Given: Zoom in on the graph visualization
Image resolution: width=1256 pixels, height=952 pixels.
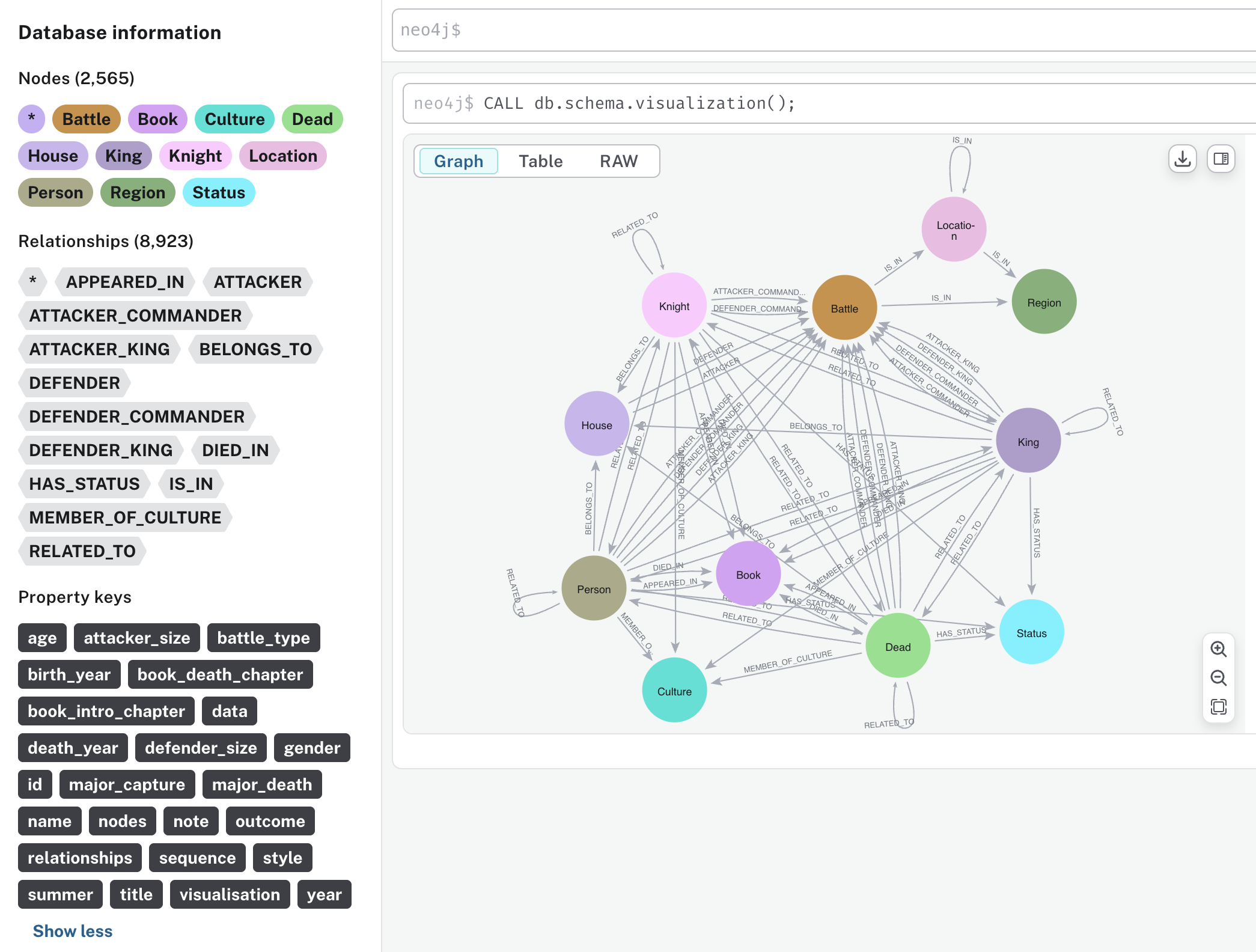Looking at the screenshot, I should (1218, 649).
